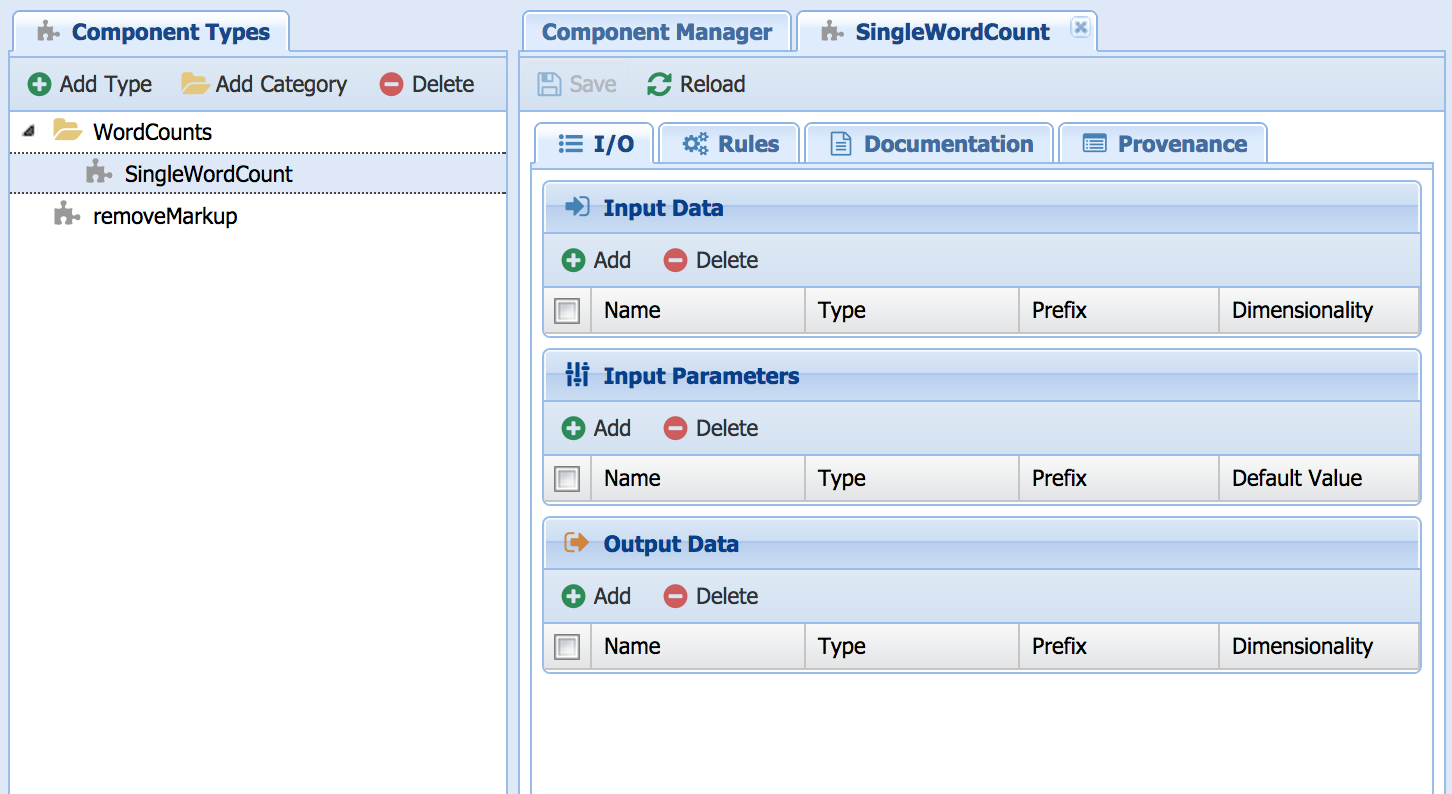Toggle the select-all checkbox in Input Parameters
Screen dimensions: 1452x794
click(567, 479)
